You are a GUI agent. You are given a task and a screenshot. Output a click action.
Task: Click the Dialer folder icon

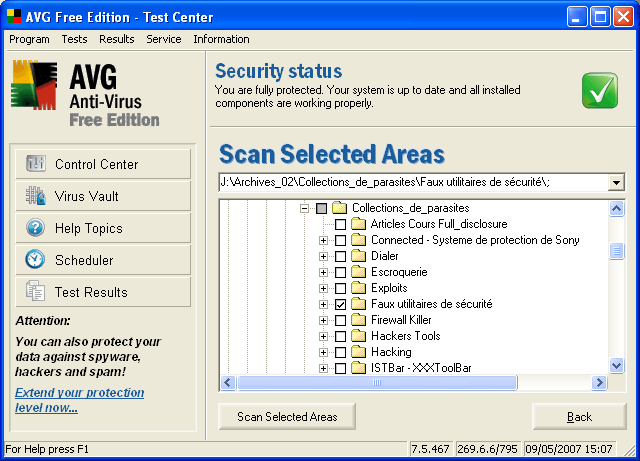[358, 256]
